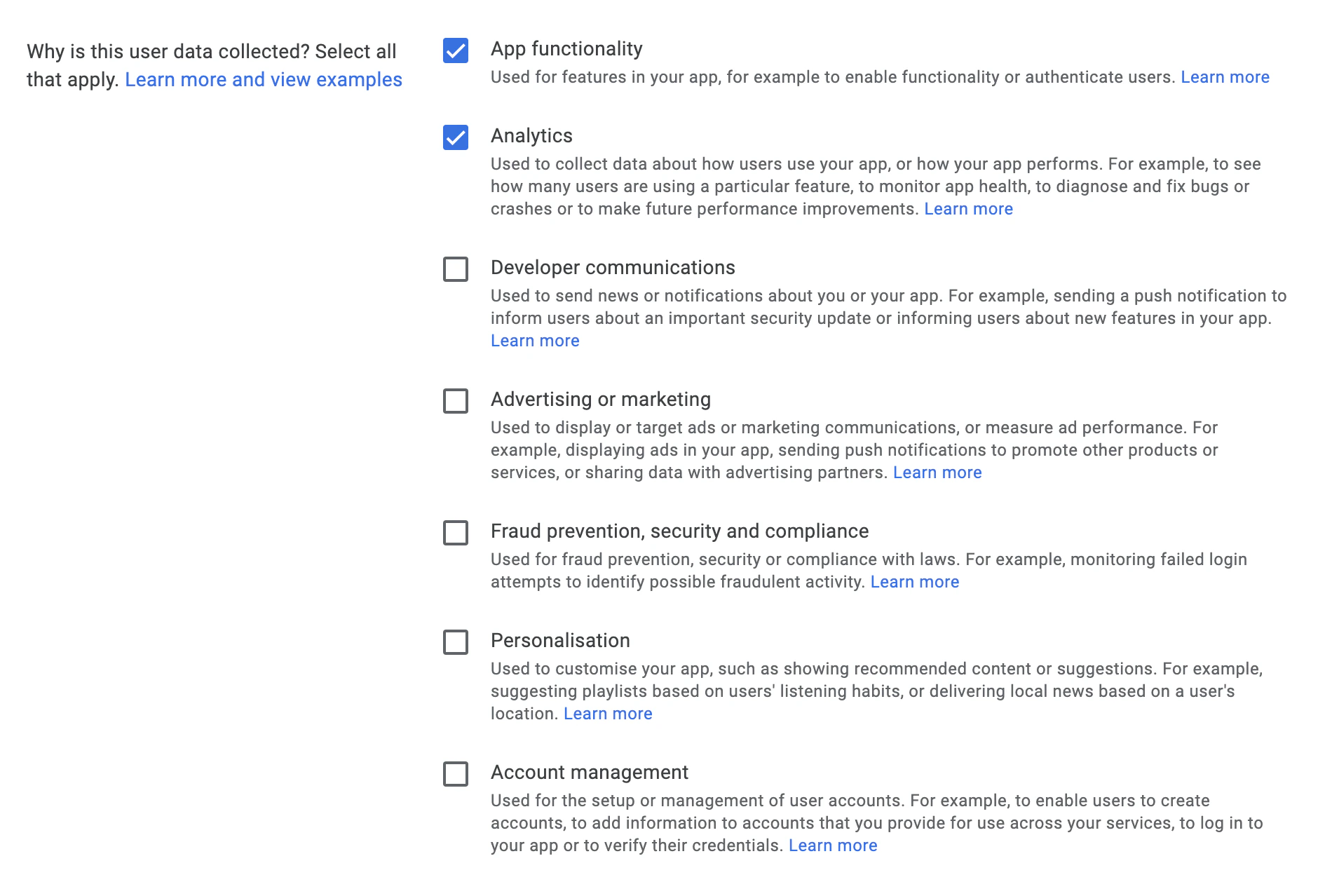Enable the Account management checkbox
The width and height of the screenshot is (1332, 896).
(456, 774)
